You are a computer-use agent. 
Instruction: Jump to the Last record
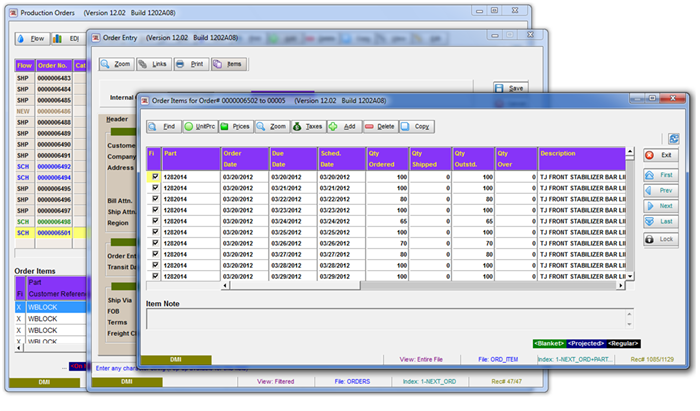(x=661, y=222)
